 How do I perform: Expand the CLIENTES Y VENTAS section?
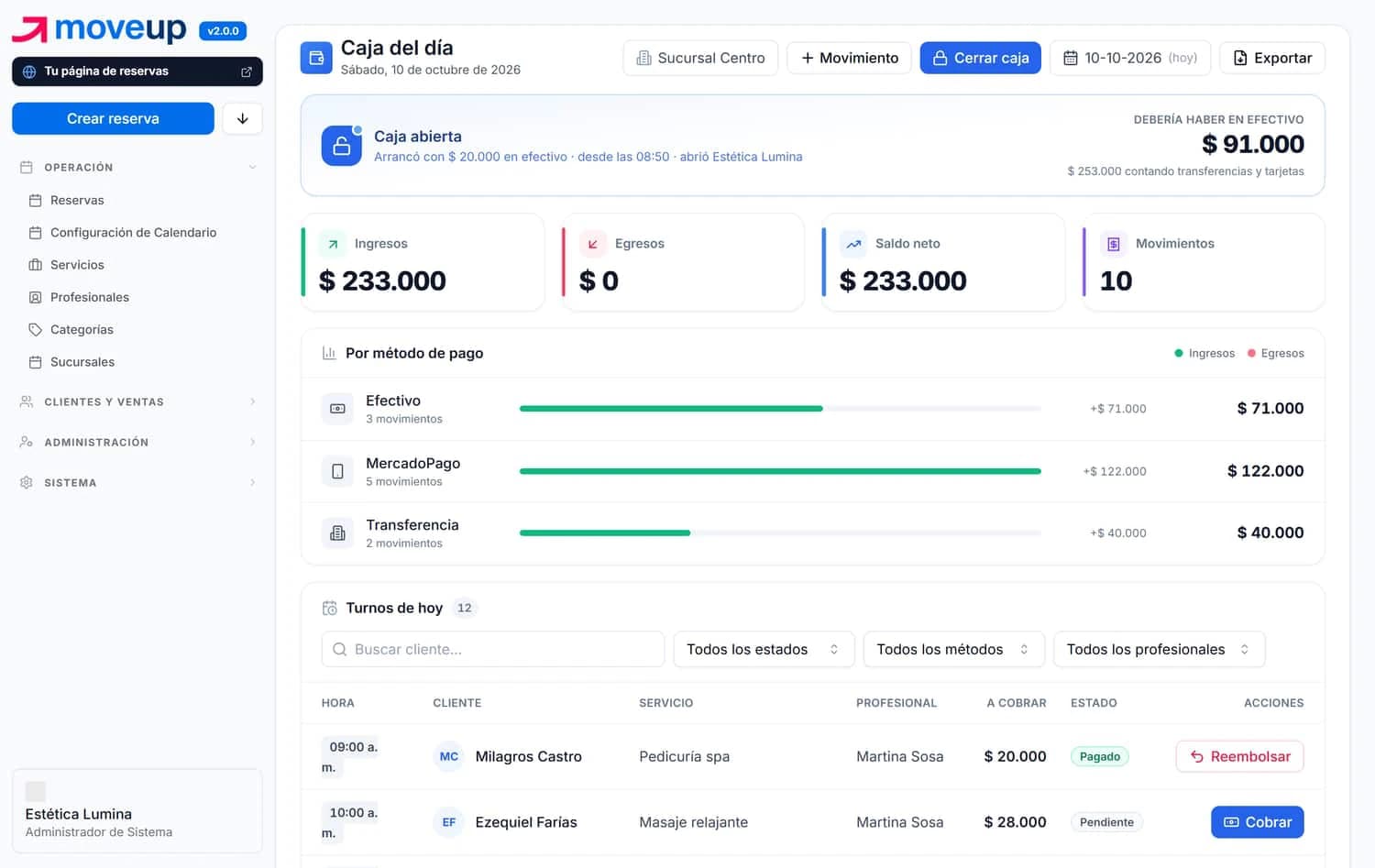pos(137,402)
